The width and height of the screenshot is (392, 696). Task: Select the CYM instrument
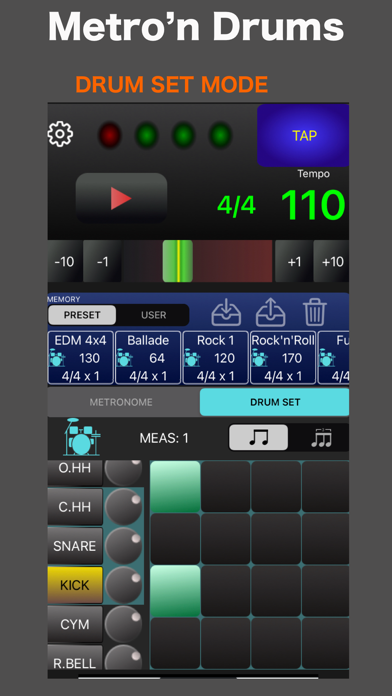click(x=75, y=624)
